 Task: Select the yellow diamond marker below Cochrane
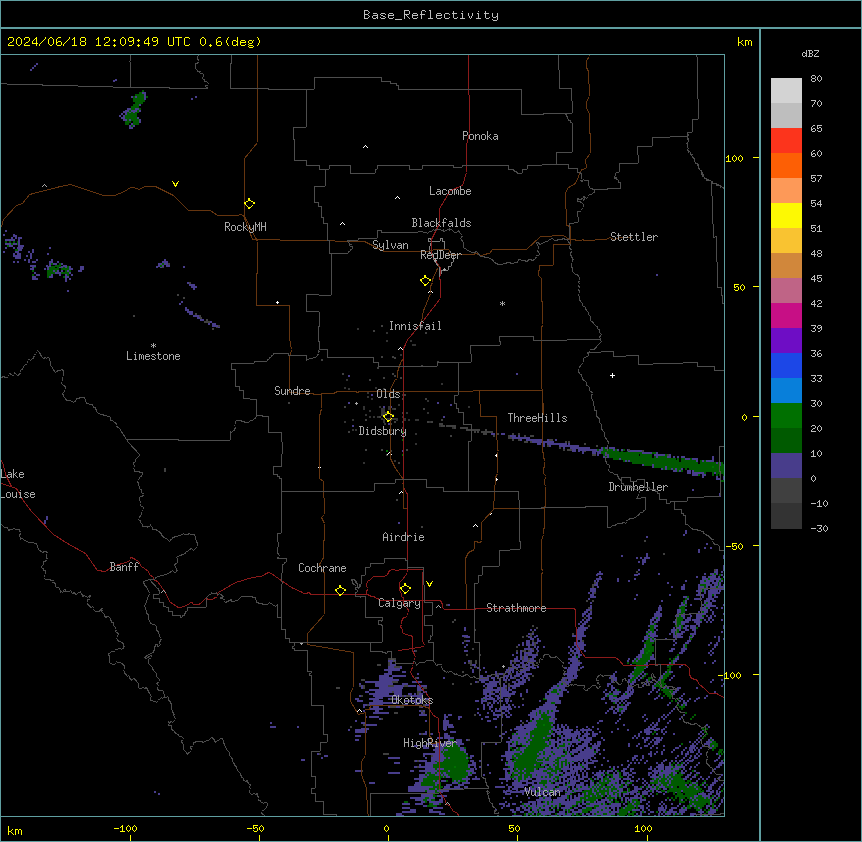(340, 590)
